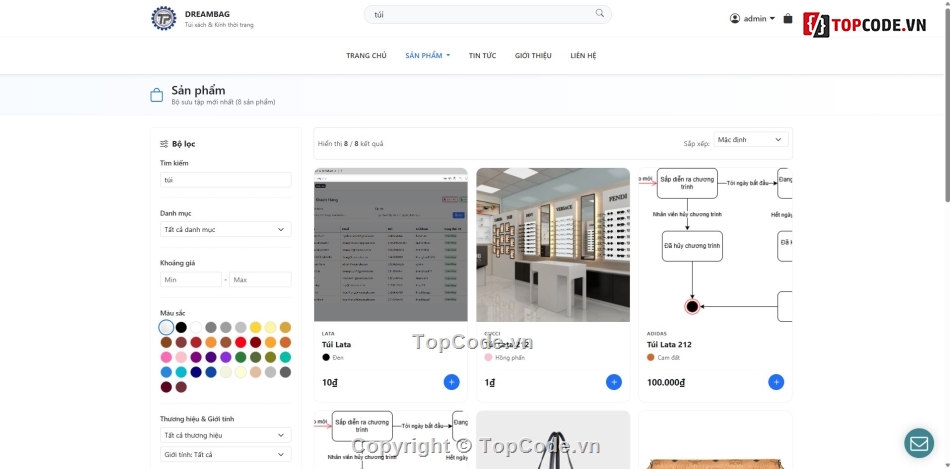This screenshot has width=950, height=469.
Task: Go to Trang chủ in navigation
Action: point(367,56)
